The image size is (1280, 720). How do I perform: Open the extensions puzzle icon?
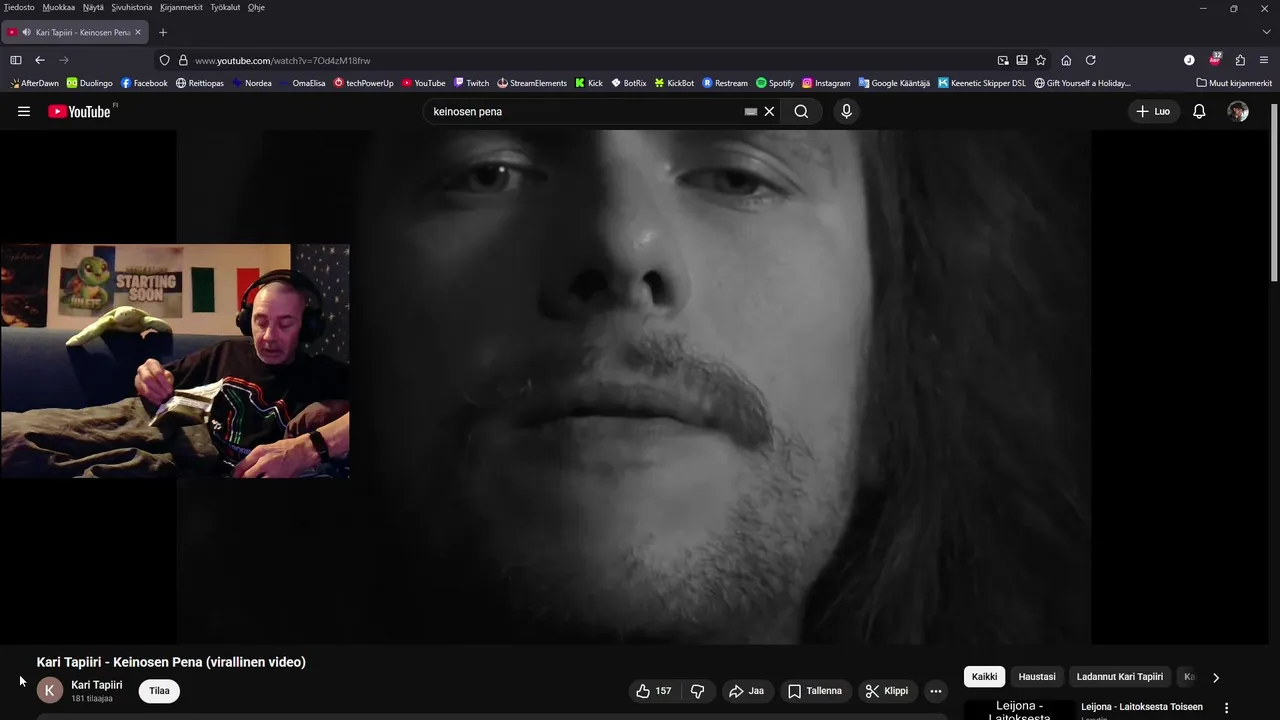point(1240,60)
